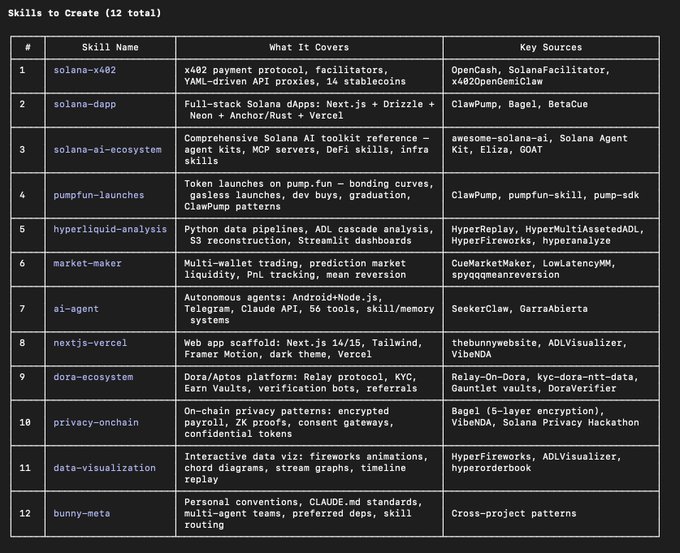Select the nextjs-vercel skill name

point(91,343)
